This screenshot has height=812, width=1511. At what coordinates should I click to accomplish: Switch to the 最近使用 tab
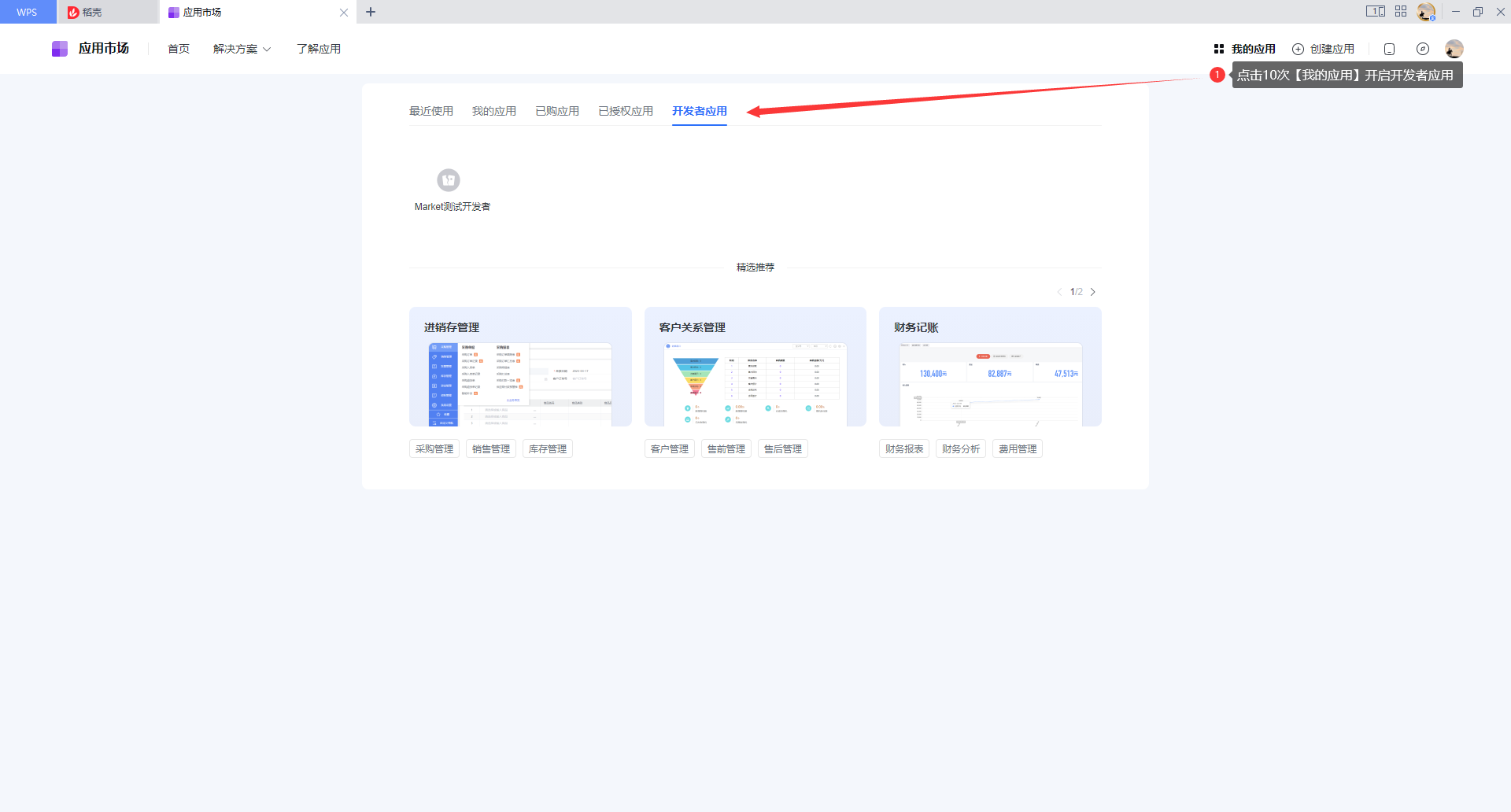tap(430, 111)
